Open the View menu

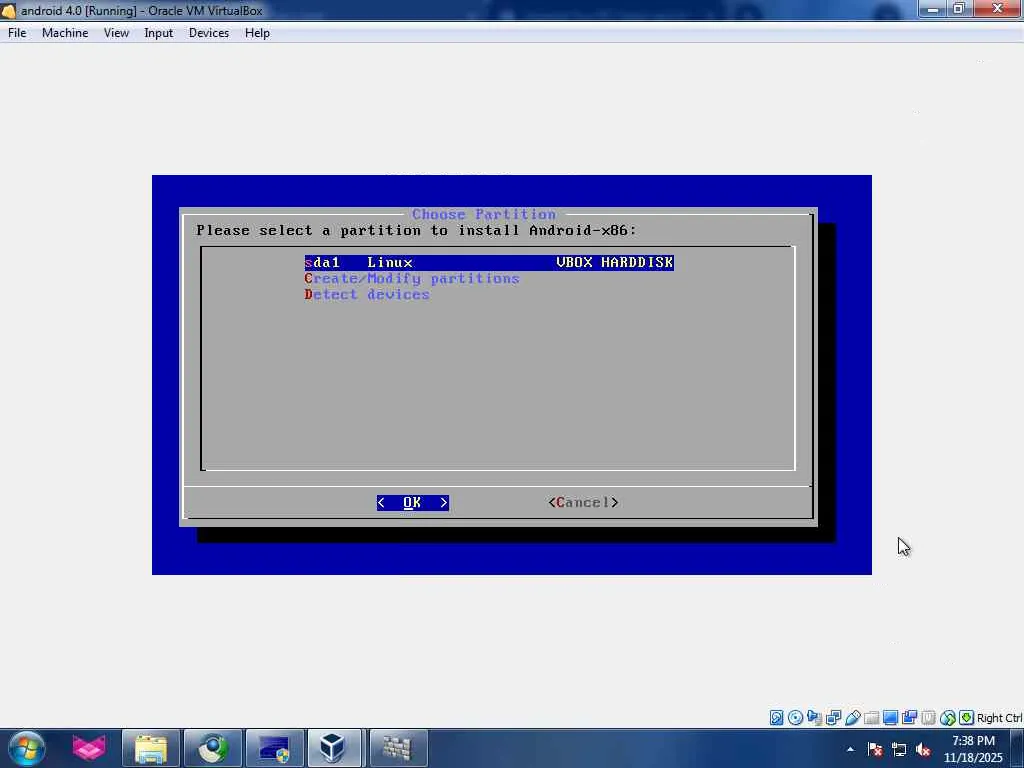[x=116, y=33]
